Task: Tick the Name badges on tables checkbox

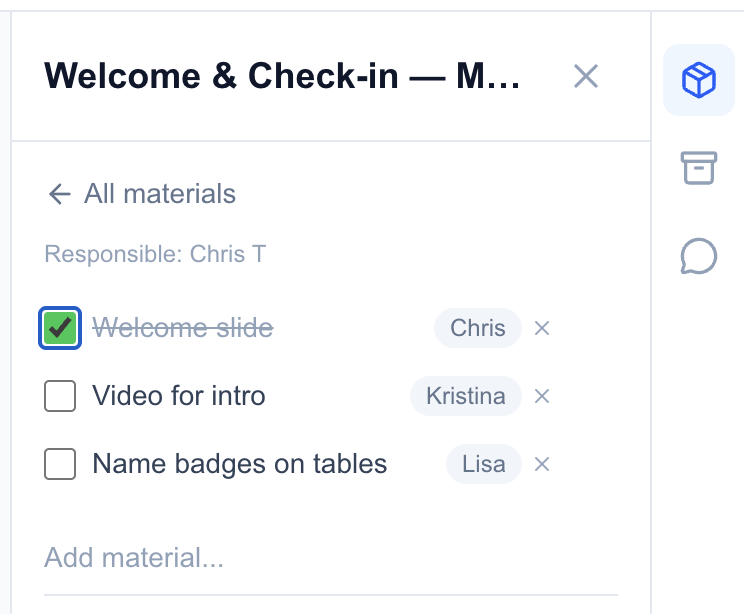Action: [60, 464]
